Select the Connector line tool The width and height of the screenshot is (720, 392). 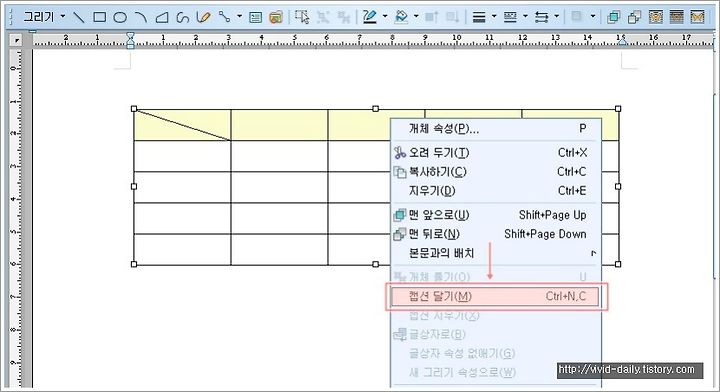pyautogui.click(x=224, y=17)
